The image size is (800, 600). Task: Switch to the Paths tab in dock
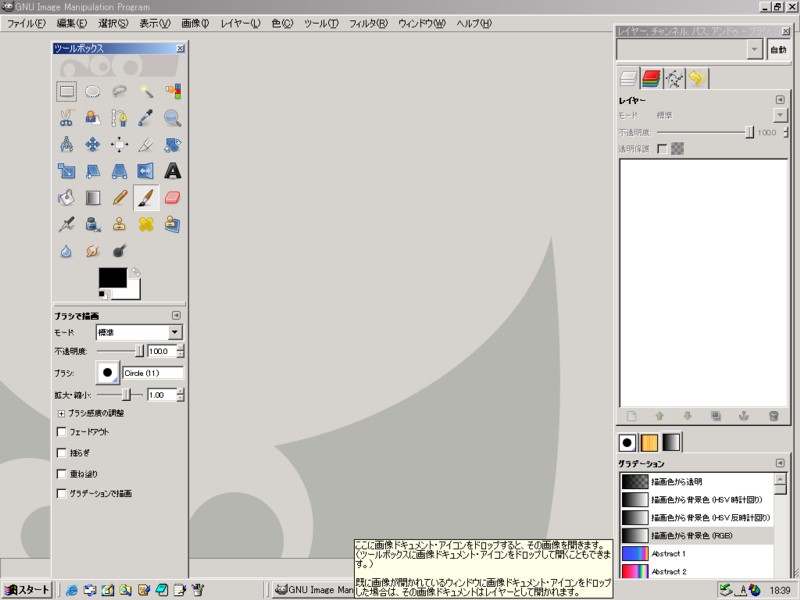[674, 79]
